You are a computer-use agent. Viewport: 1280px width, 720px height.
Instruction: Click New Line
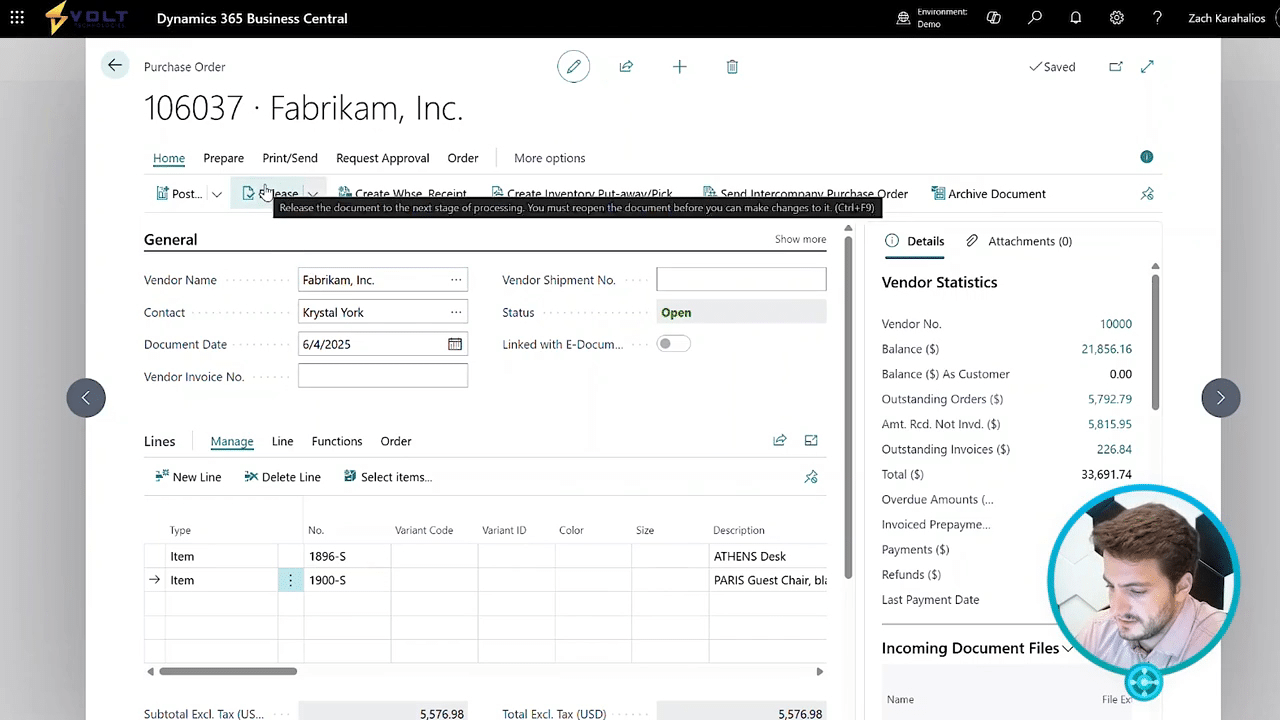[x=188, y=477]
